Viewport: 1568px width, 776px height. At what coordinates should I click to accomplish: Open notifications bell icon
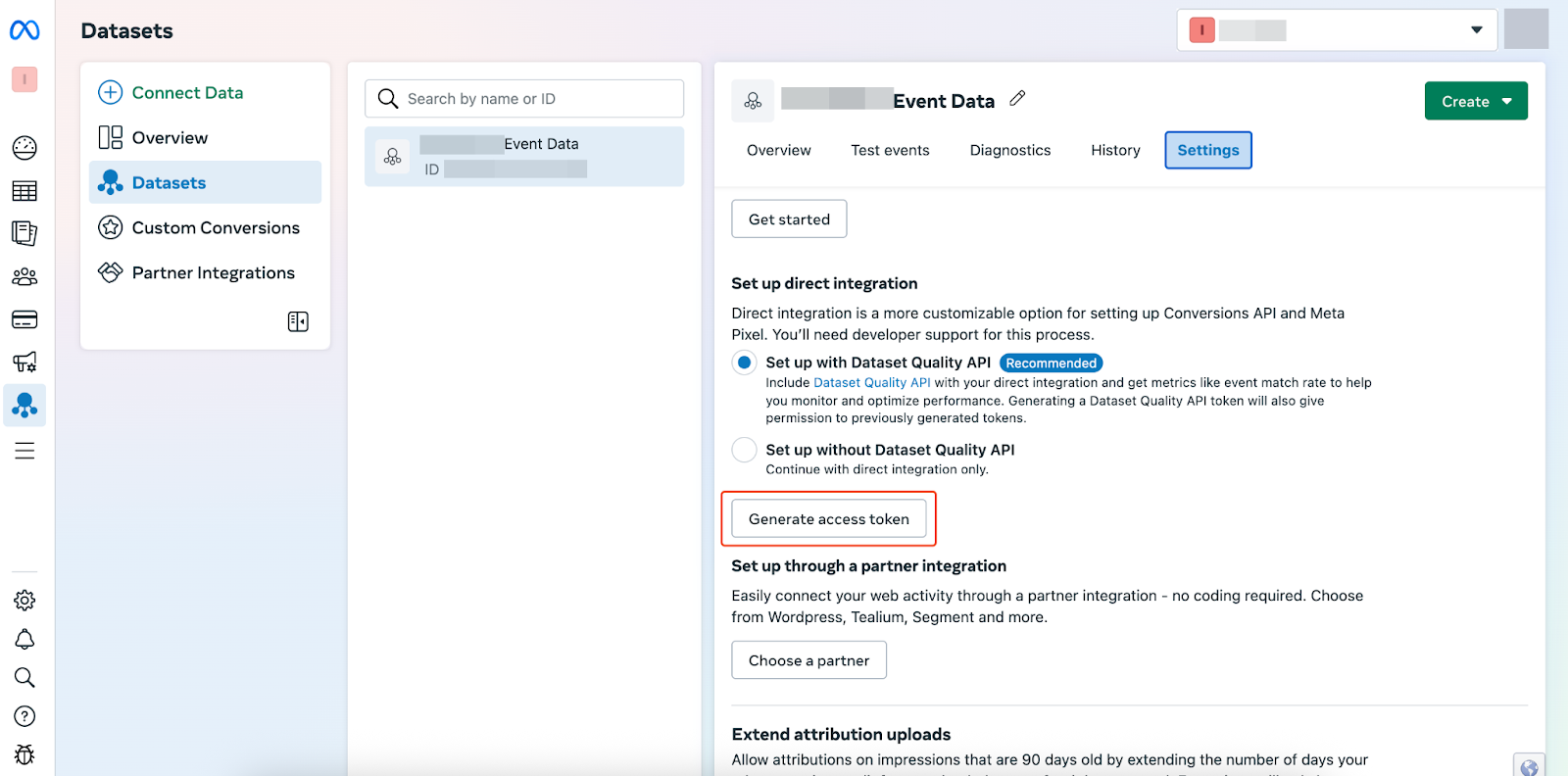pyautogui.click(x=24, y=640)
